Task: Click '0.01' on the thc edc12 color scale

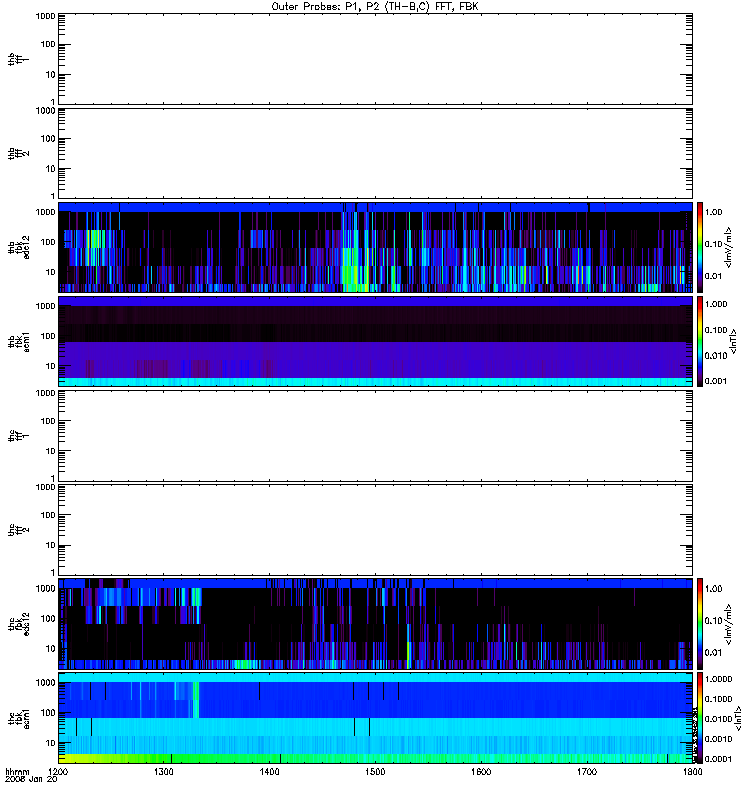Action: click(x=714, y=653)
